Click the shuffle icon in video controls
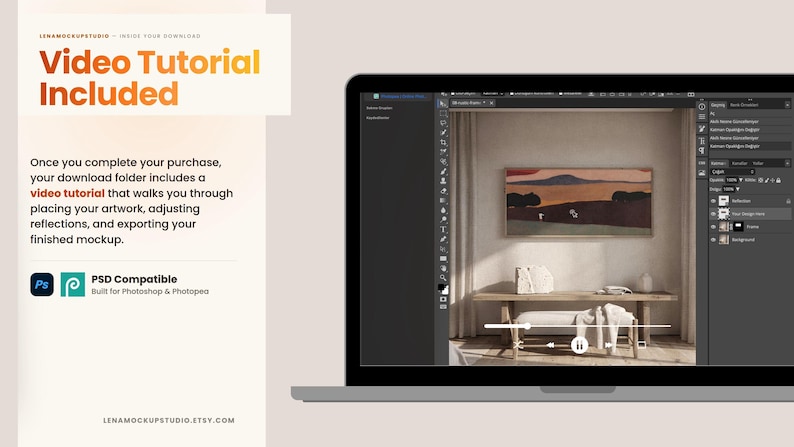This screenshot has width=794, height=447. click(518, 345)
